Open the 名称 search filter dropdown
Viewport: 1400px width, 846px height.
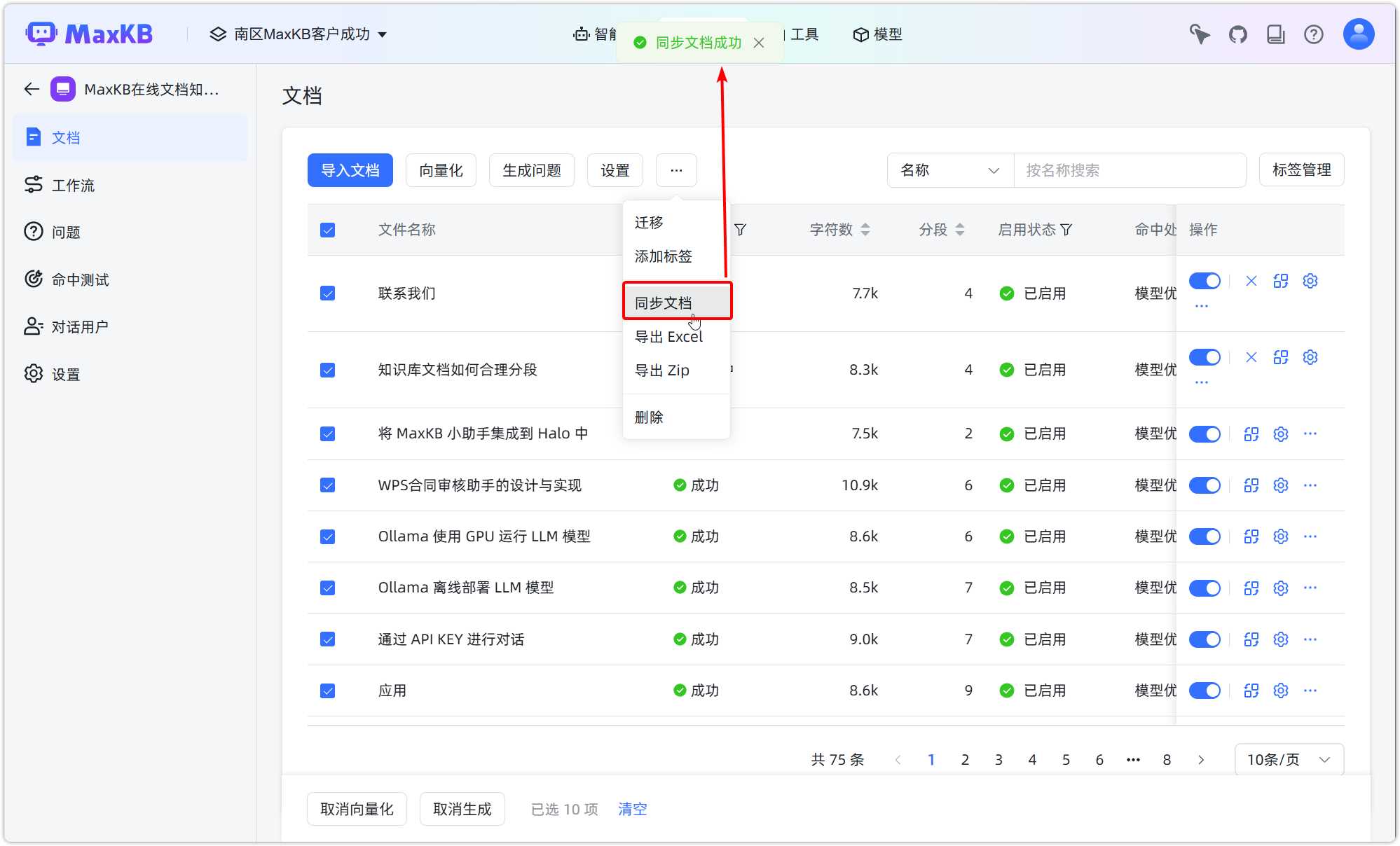[949, 170]
